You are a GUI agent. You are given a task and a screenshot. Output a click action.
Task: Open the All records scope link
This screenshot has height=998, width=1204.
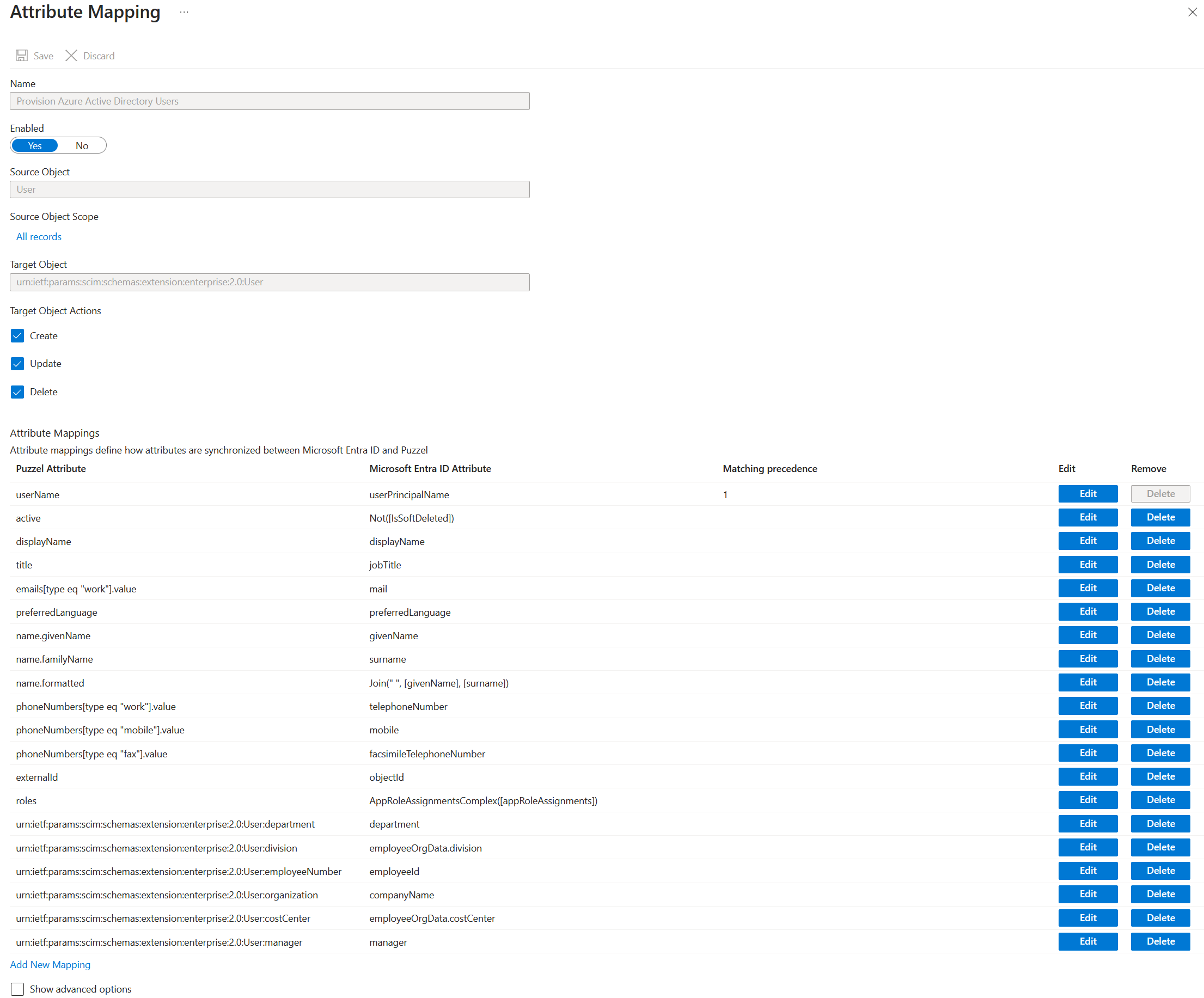pos(39,237)
